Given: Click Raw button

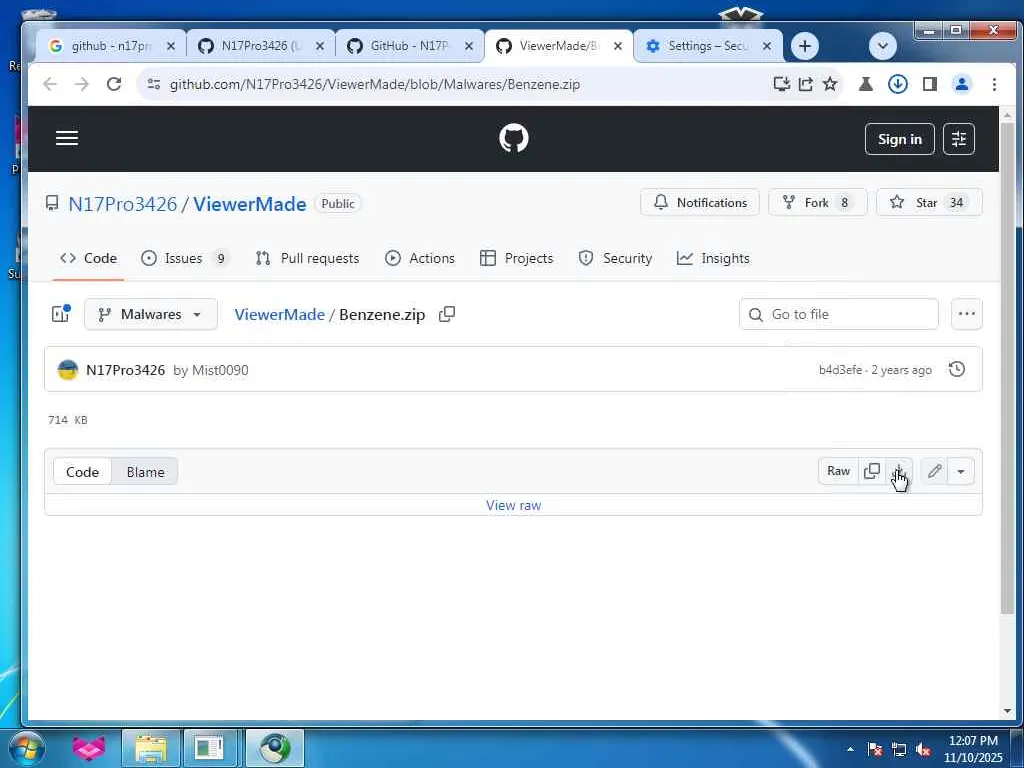Looking at the screenshot, I should (x=839, y=471).
